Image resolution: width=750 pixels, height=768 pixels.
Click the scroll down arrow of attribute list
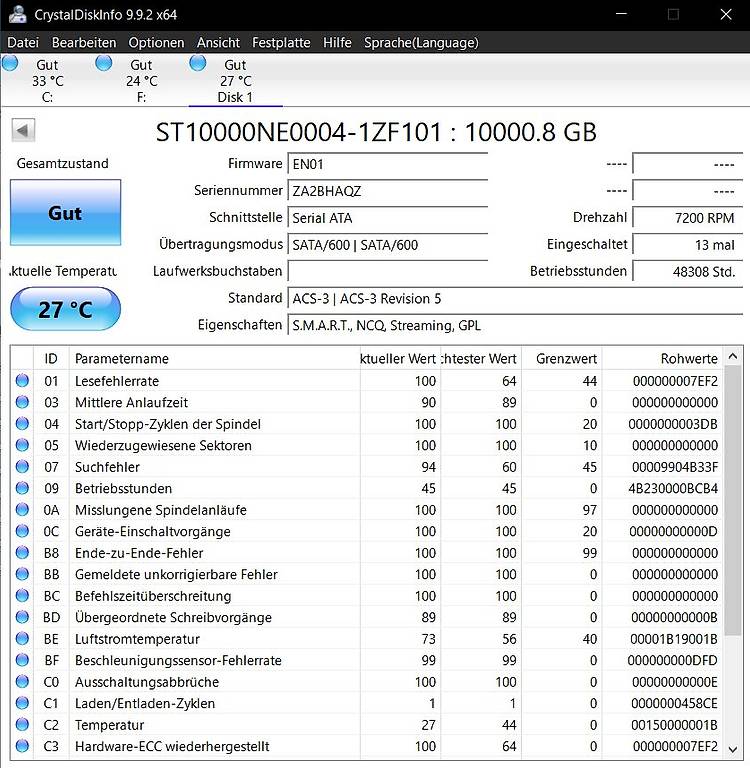pyautogui.click(x=733, y=749)
